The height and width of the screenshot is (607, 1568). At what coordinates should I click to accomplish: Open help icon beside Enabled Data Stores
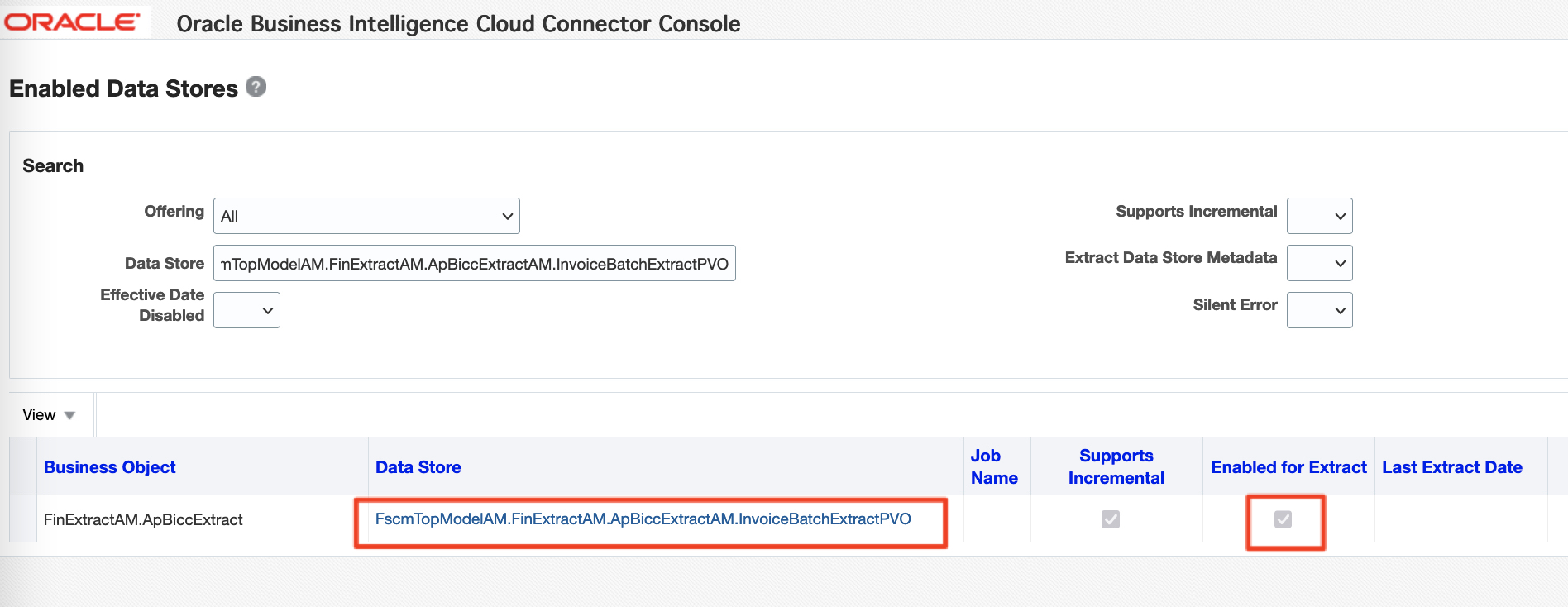click(256, 87)
